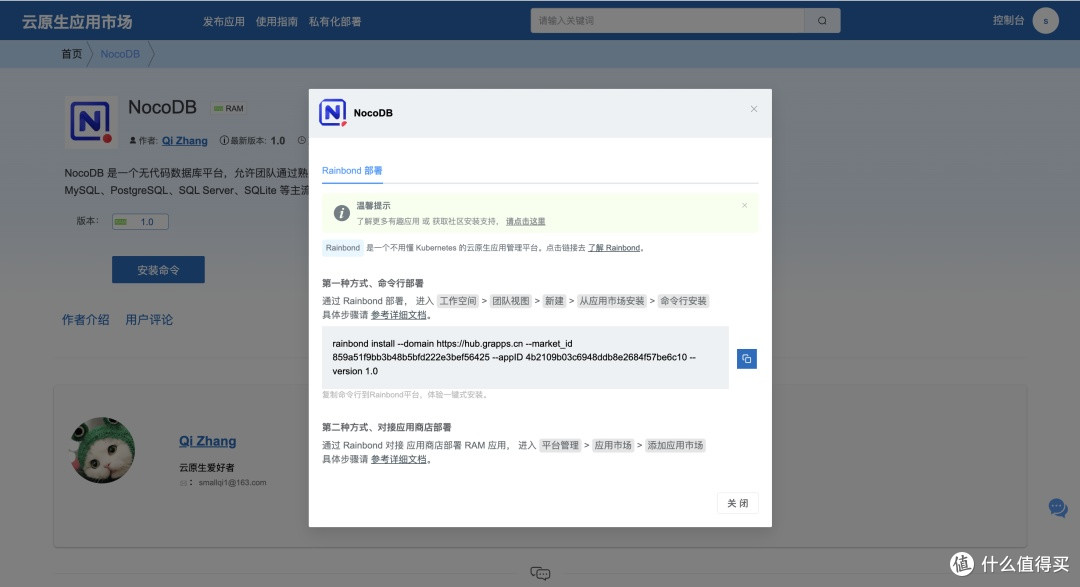Navigate to 首页 breadcrumb
1080x587 pixels.
[72, 54]
